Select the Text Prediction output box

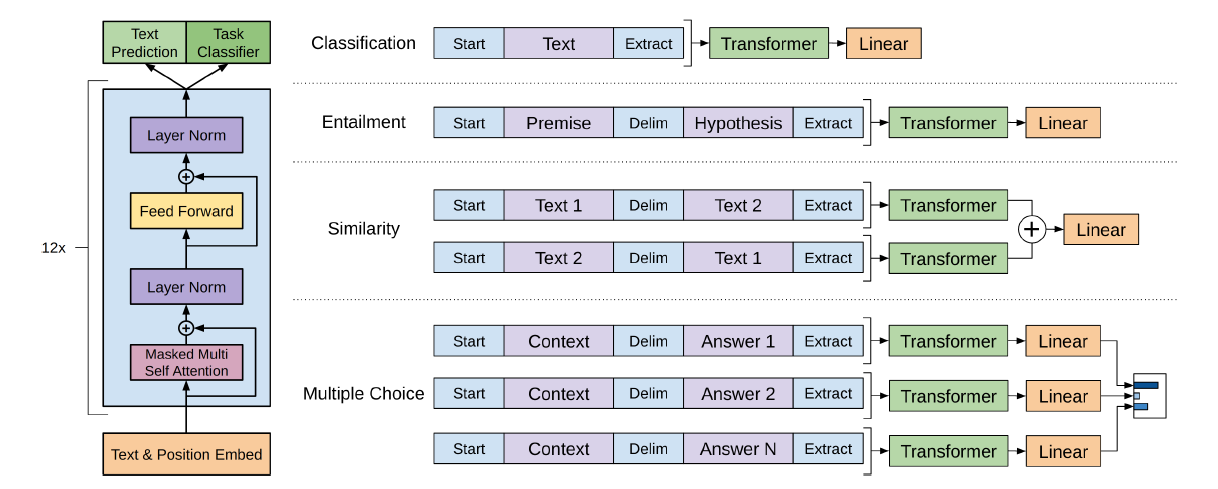pyautogui.click(x=145, y=43)
